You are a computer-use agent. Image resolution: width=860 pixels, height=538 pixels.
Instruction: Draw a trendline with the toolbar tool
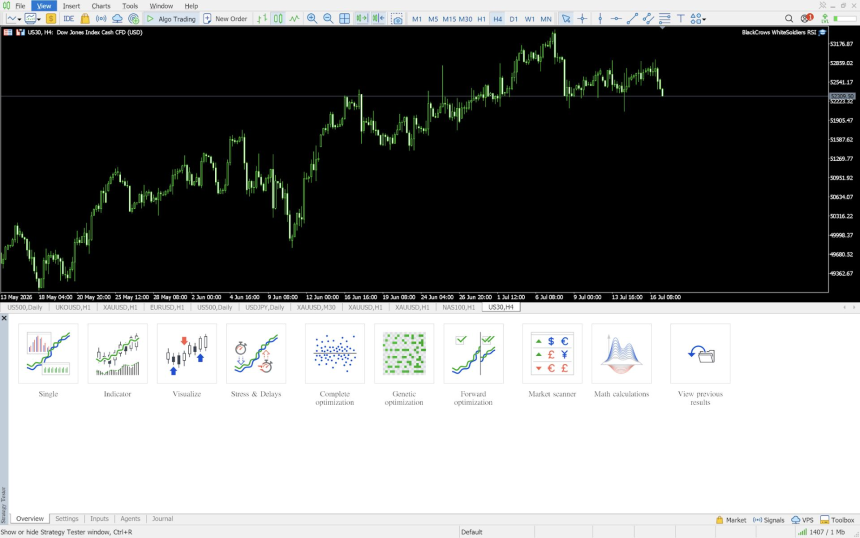(x=632, y=19)
